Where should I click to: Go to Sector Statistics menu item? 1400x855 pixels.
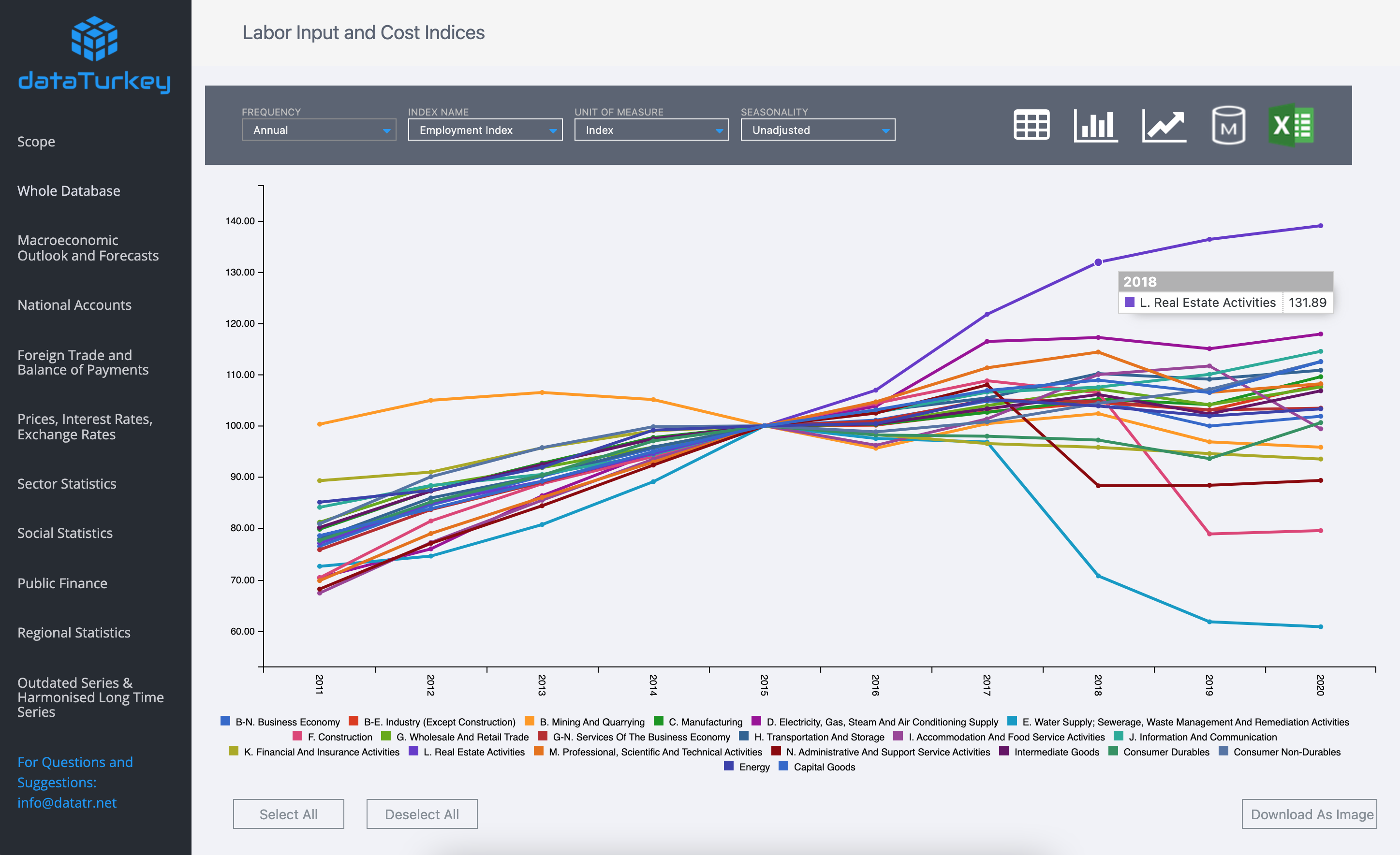(x=66, y=484)
